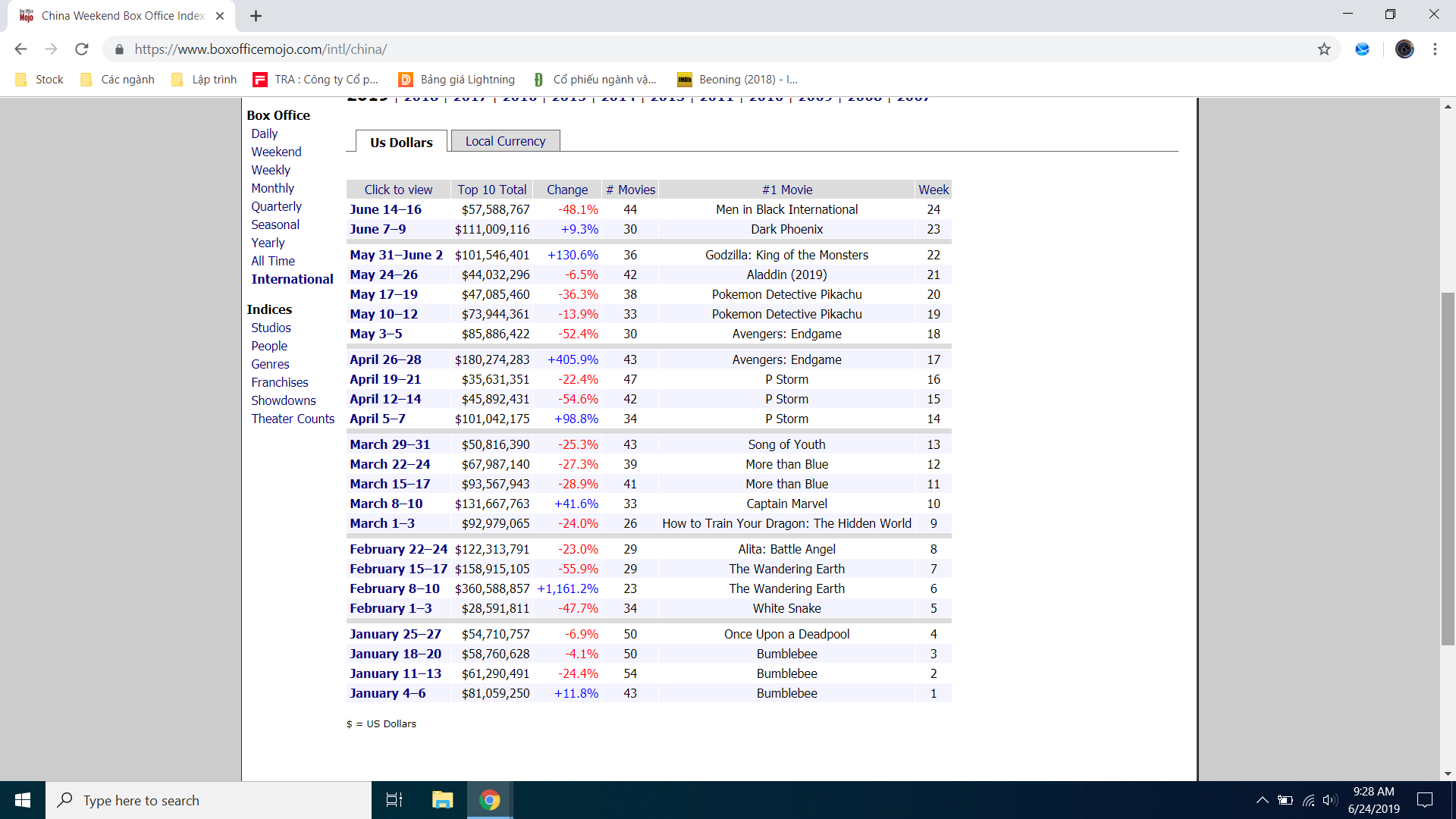Image resolution: width=1456 pixels, height=819 pixels.
Task: Click the #1 Movie column header
Action: tap(787, 190)
